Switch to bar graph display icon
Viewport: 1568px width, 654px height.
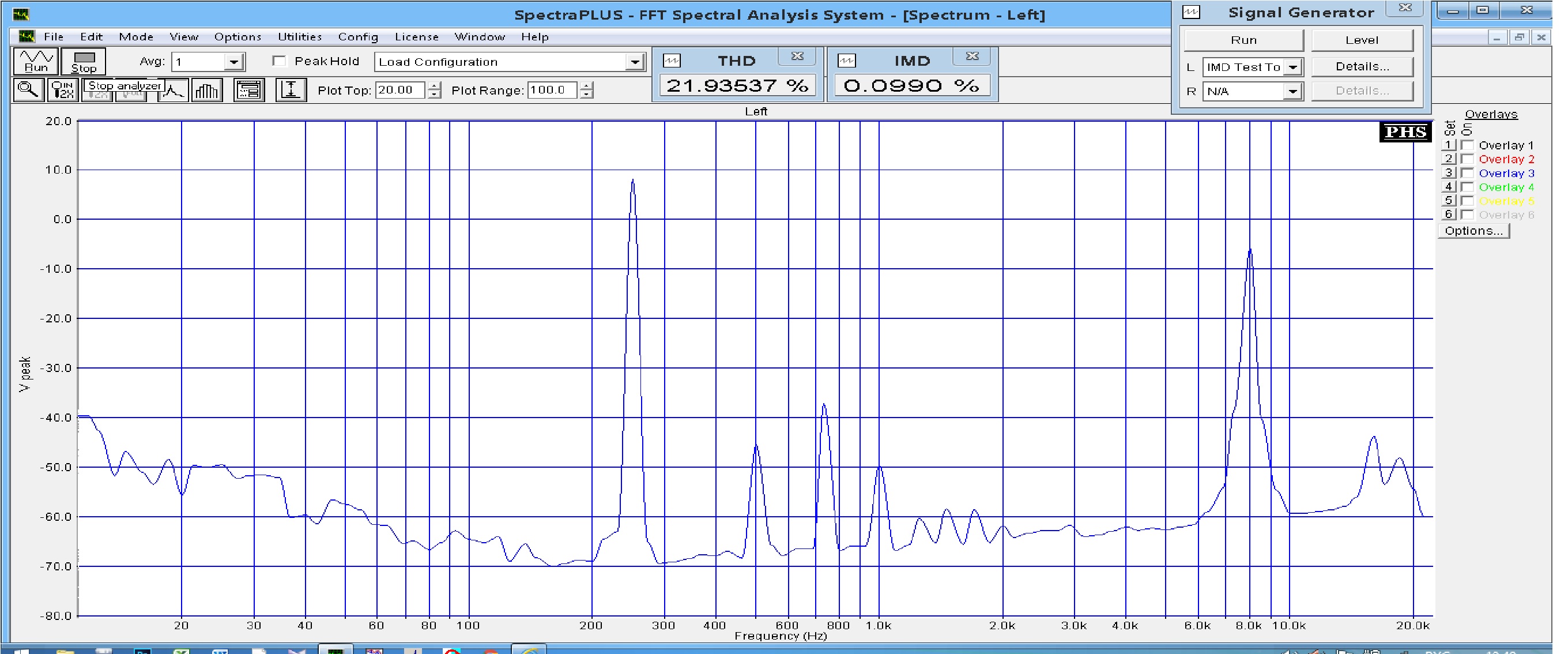pos(207,91)
